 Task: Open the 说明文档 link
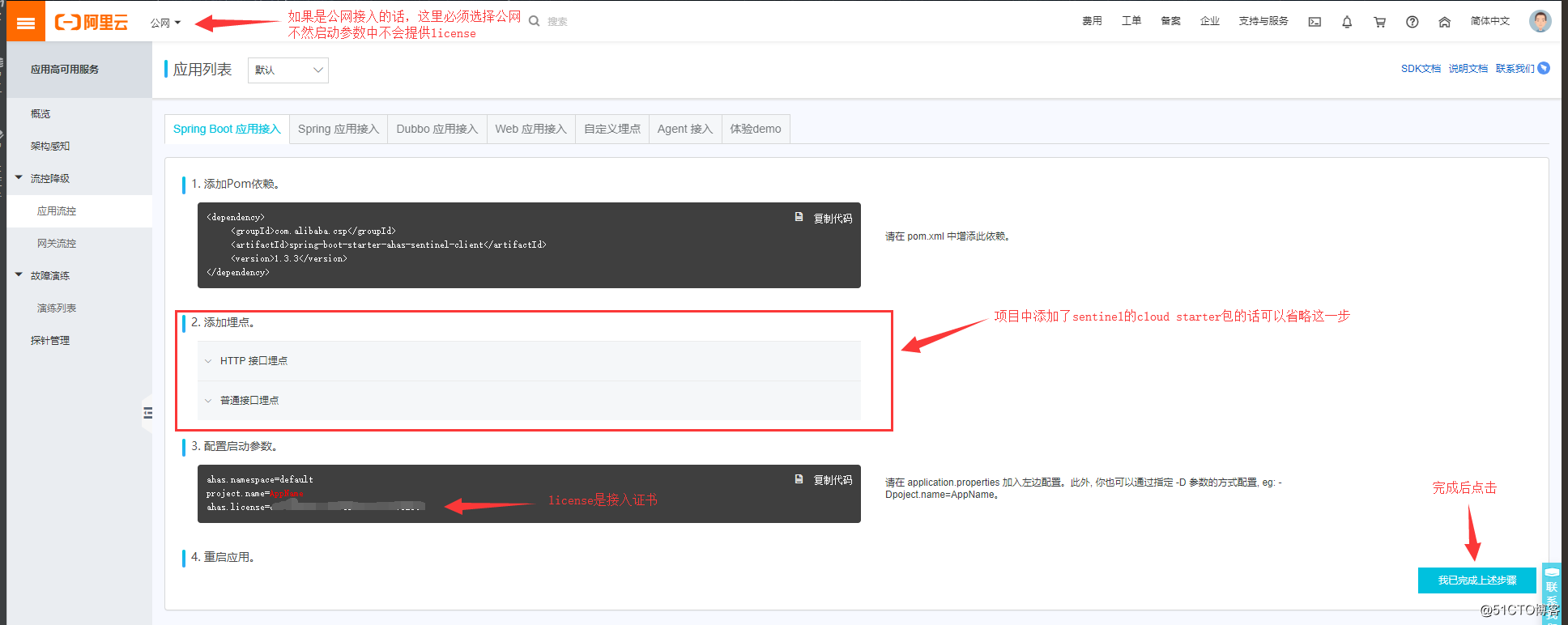pyautogui.click(x=1468, y=69)
